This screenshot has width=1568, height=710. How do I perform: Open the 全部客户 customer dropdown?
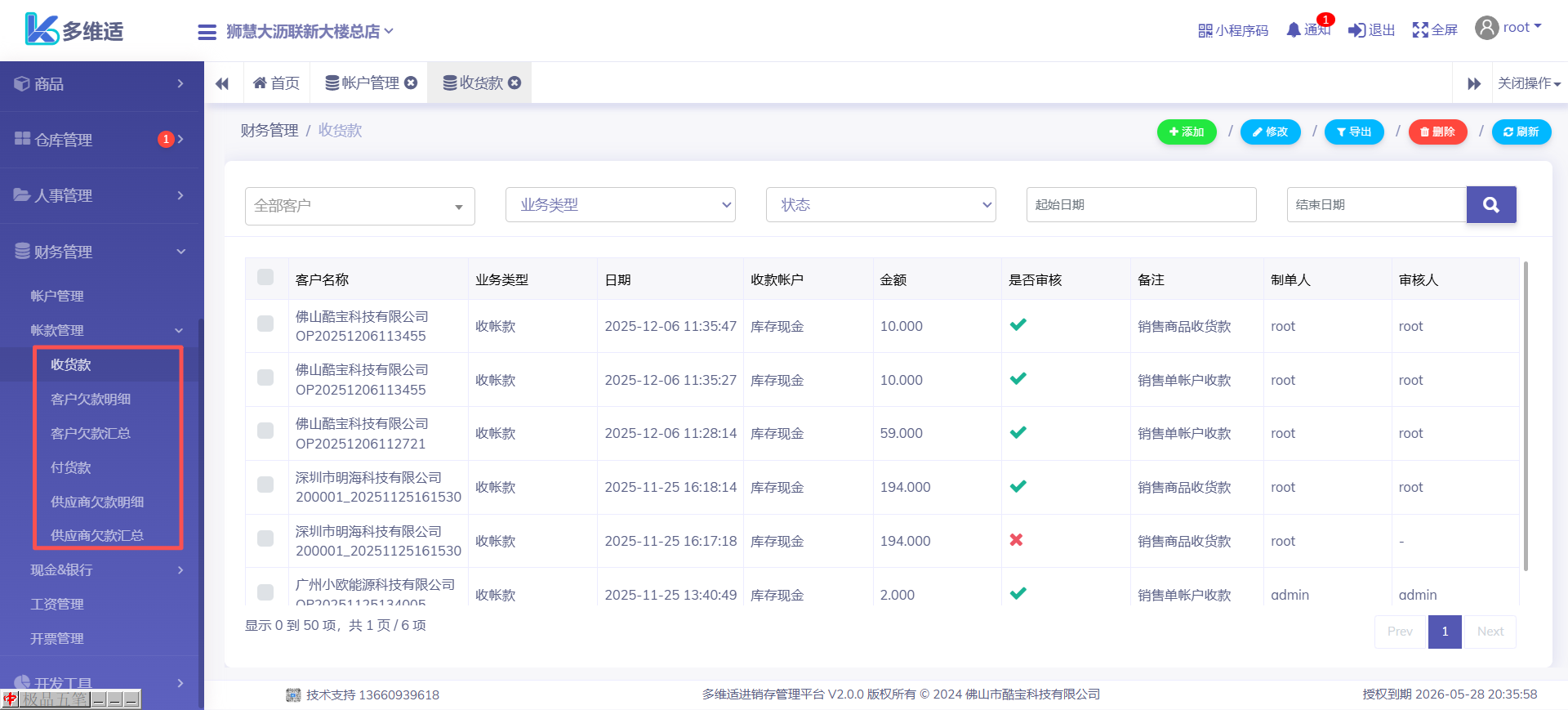pyautogui.click(x=359, y=206)
